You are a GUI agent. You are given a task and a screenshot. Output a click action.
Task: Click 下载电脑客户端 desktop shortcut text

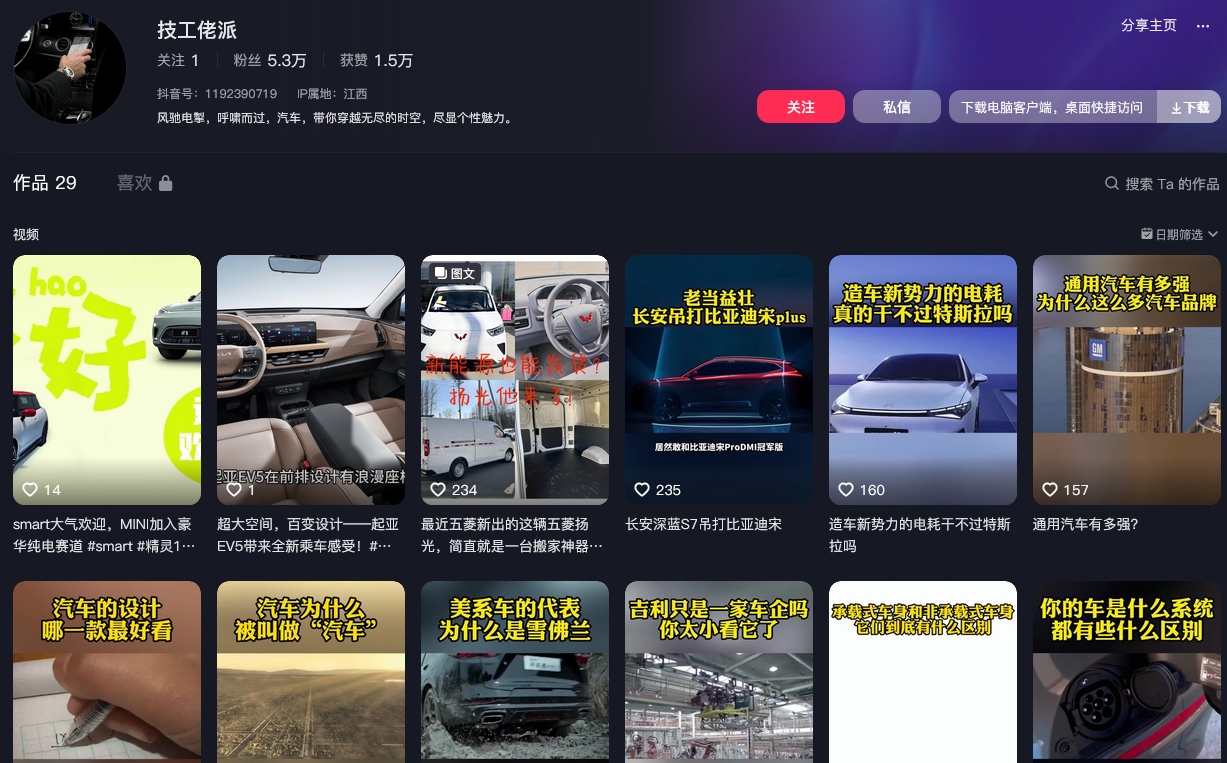(x=1052, y=107)
